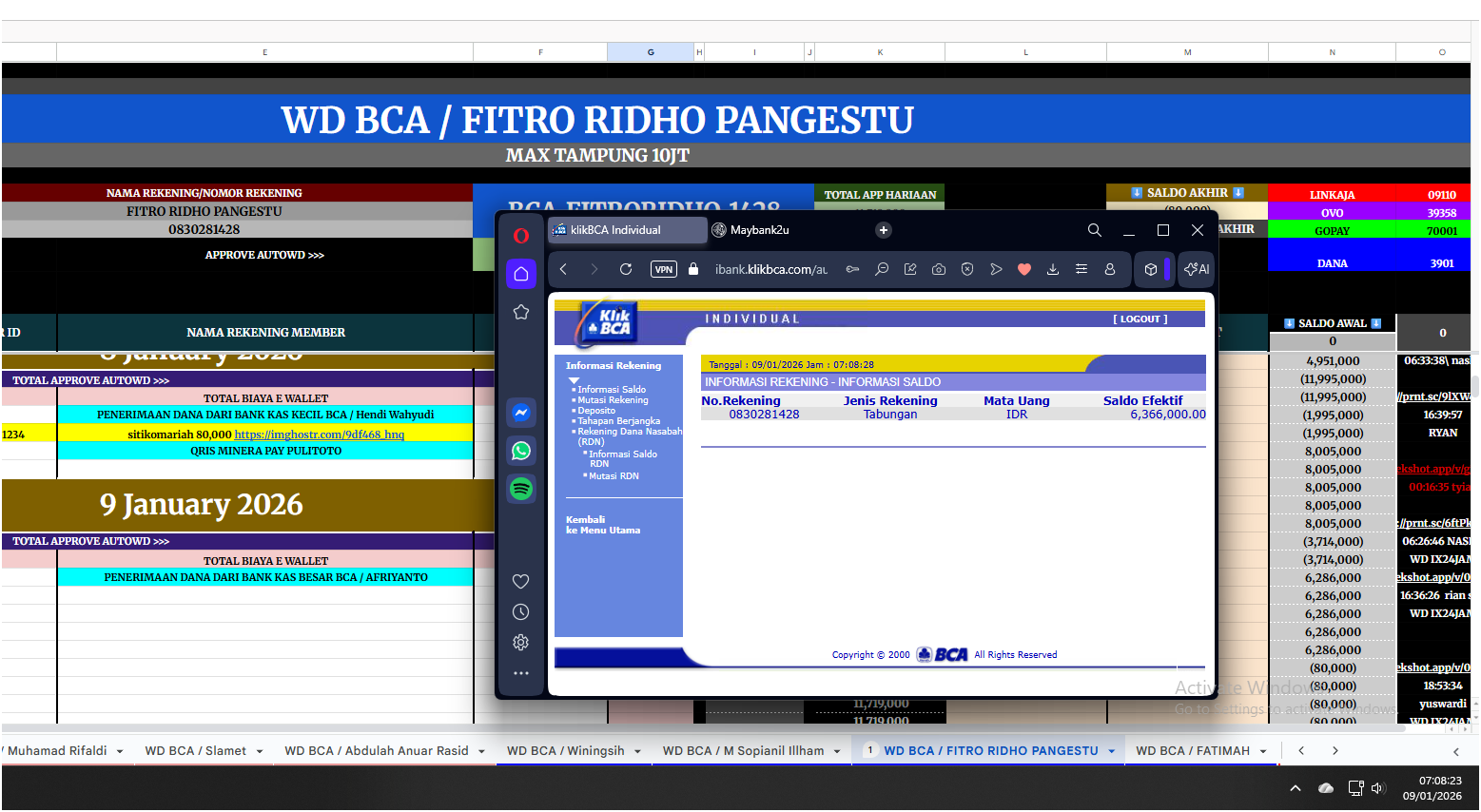The width and height of the screenshot is (1481, 812).
Task: Open the Opera profile account icon
Action: (1110, 269)
